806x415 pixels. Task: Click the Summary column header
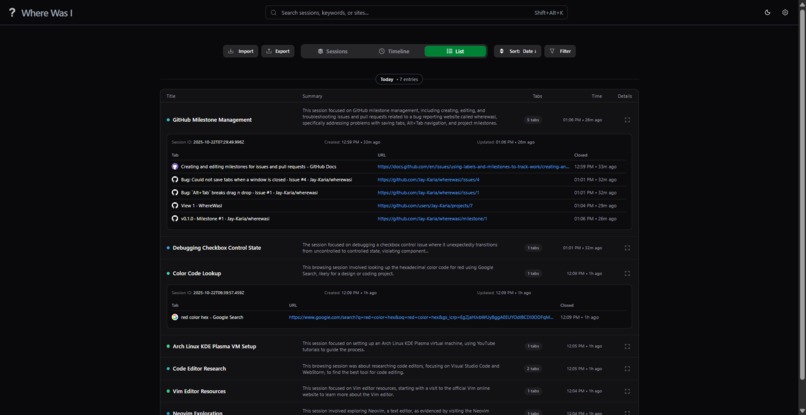pos(312,96)
